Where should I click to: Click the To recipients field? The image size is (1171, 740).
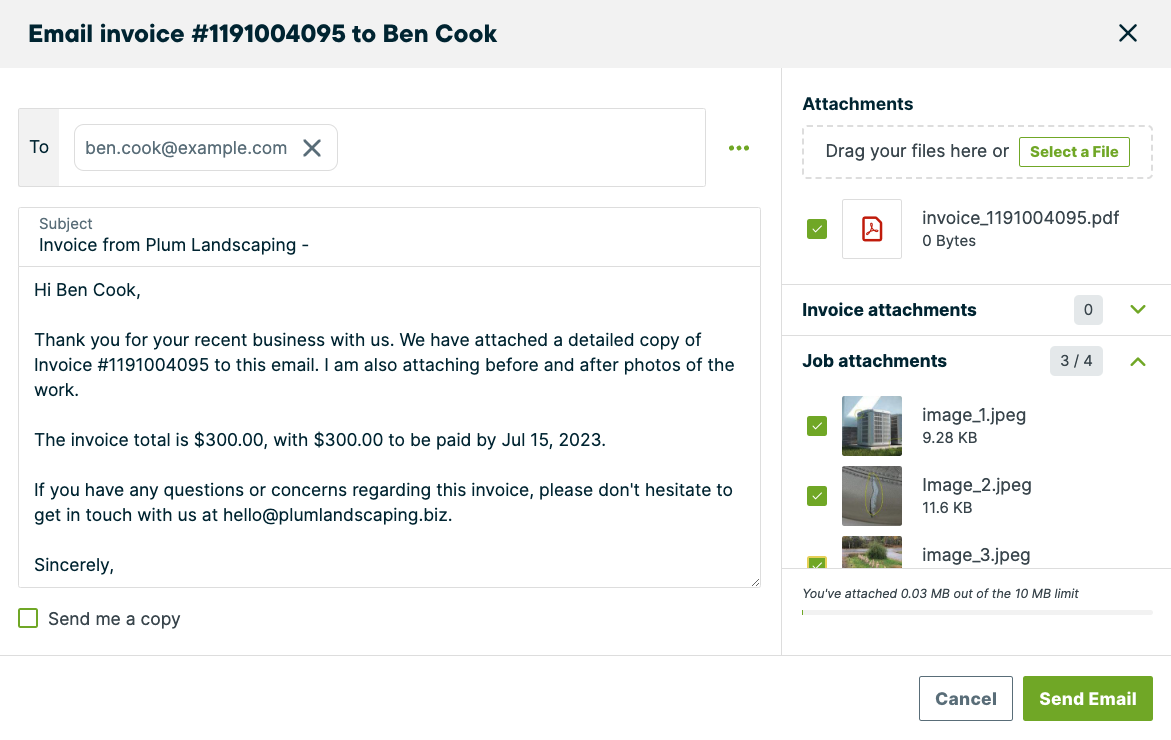pos(382,148)
